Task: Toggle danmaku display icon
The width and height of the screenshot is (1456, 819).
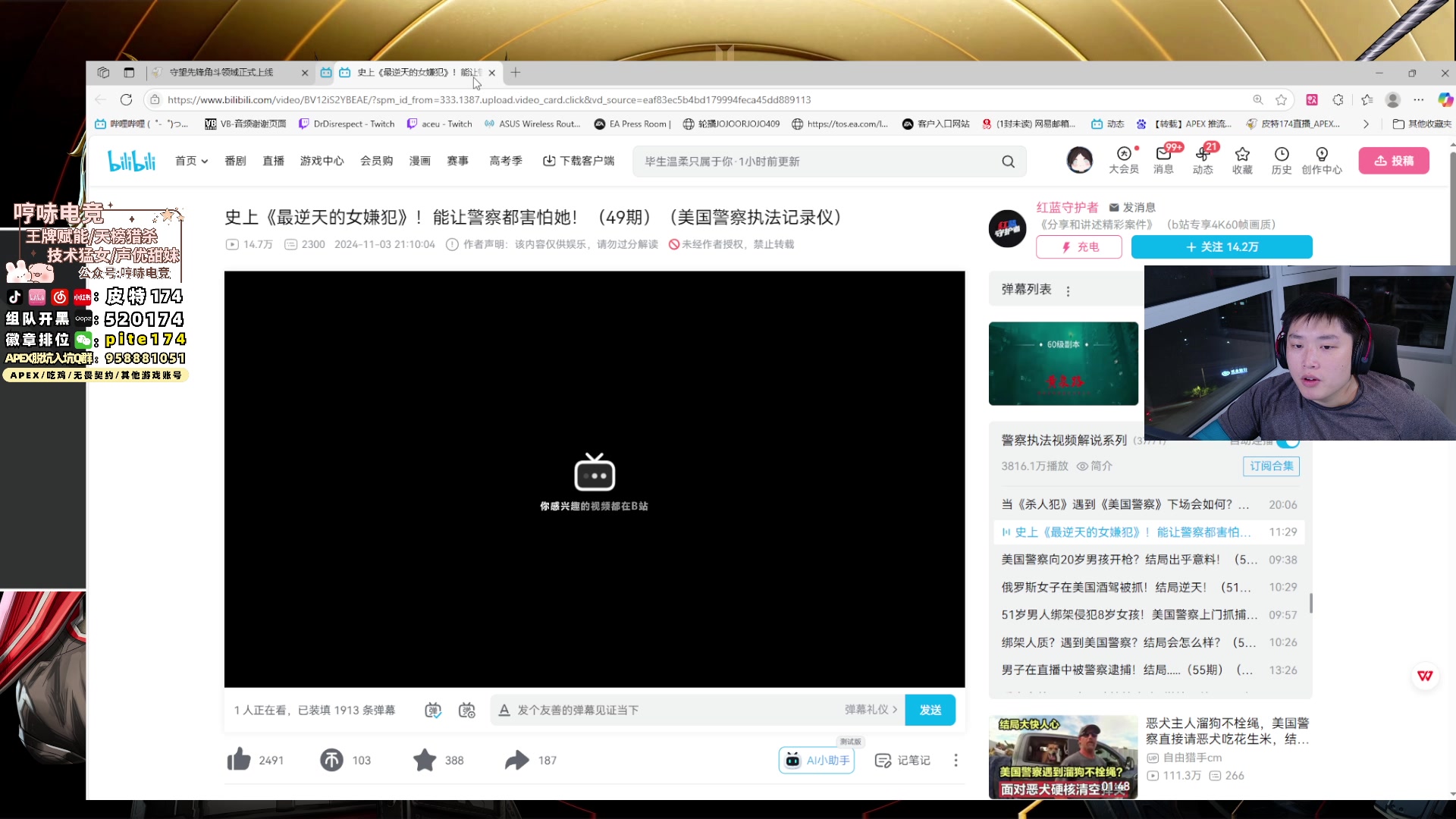Action: click(433, 710)
